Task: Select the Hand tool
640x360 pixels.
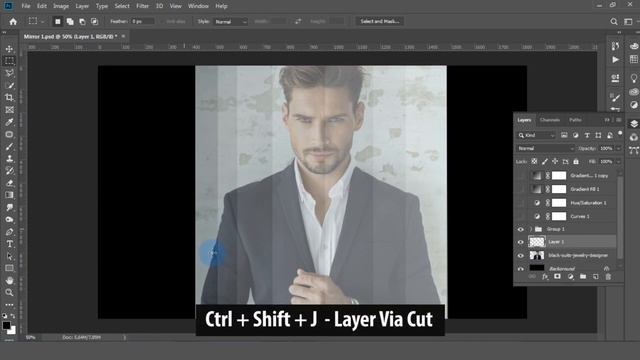Action: pos(9,280)
